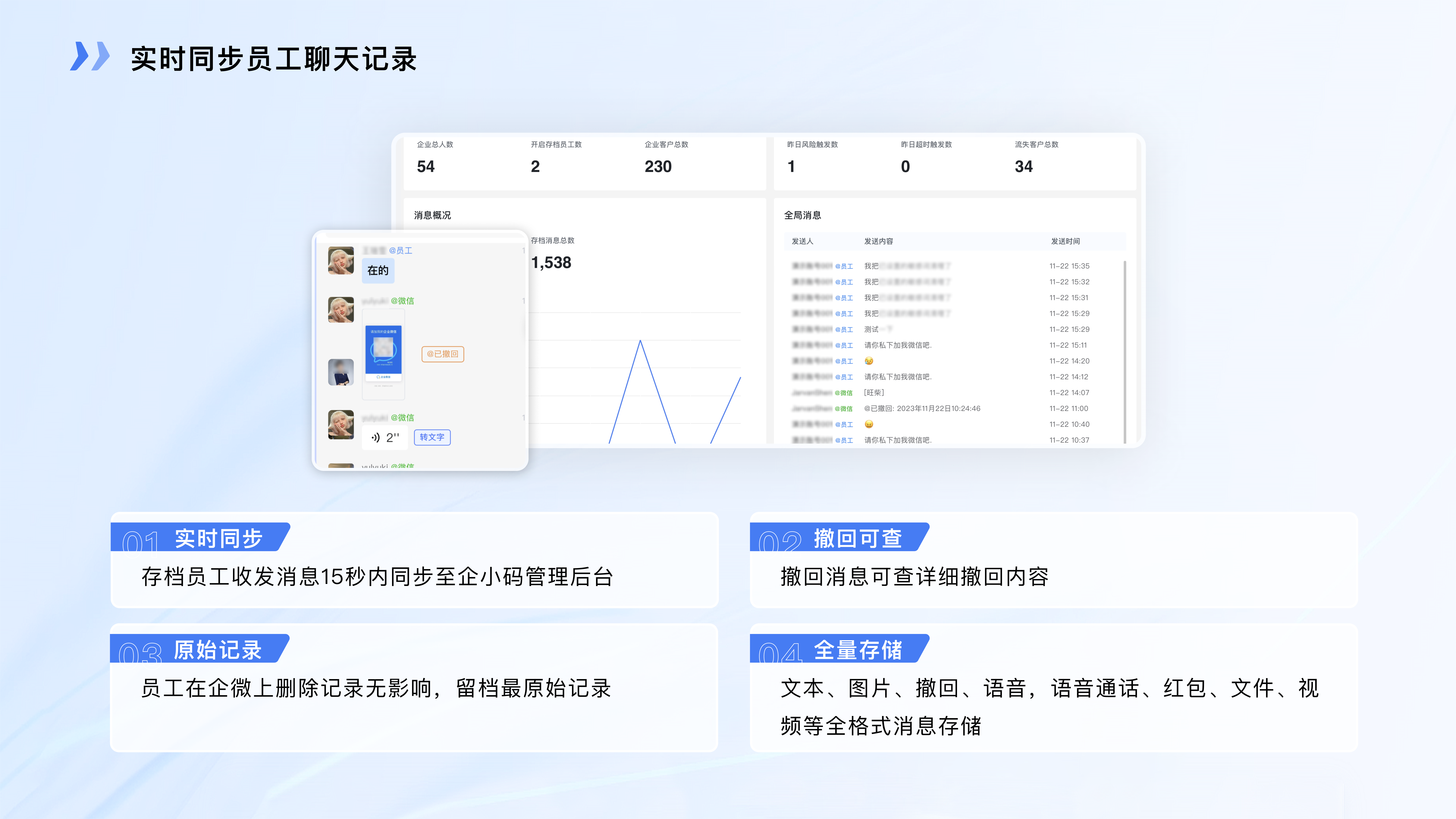Click the double-chevron icon beside the slide title
This screenshot has width=1456, height=819.
click(90, 56)
